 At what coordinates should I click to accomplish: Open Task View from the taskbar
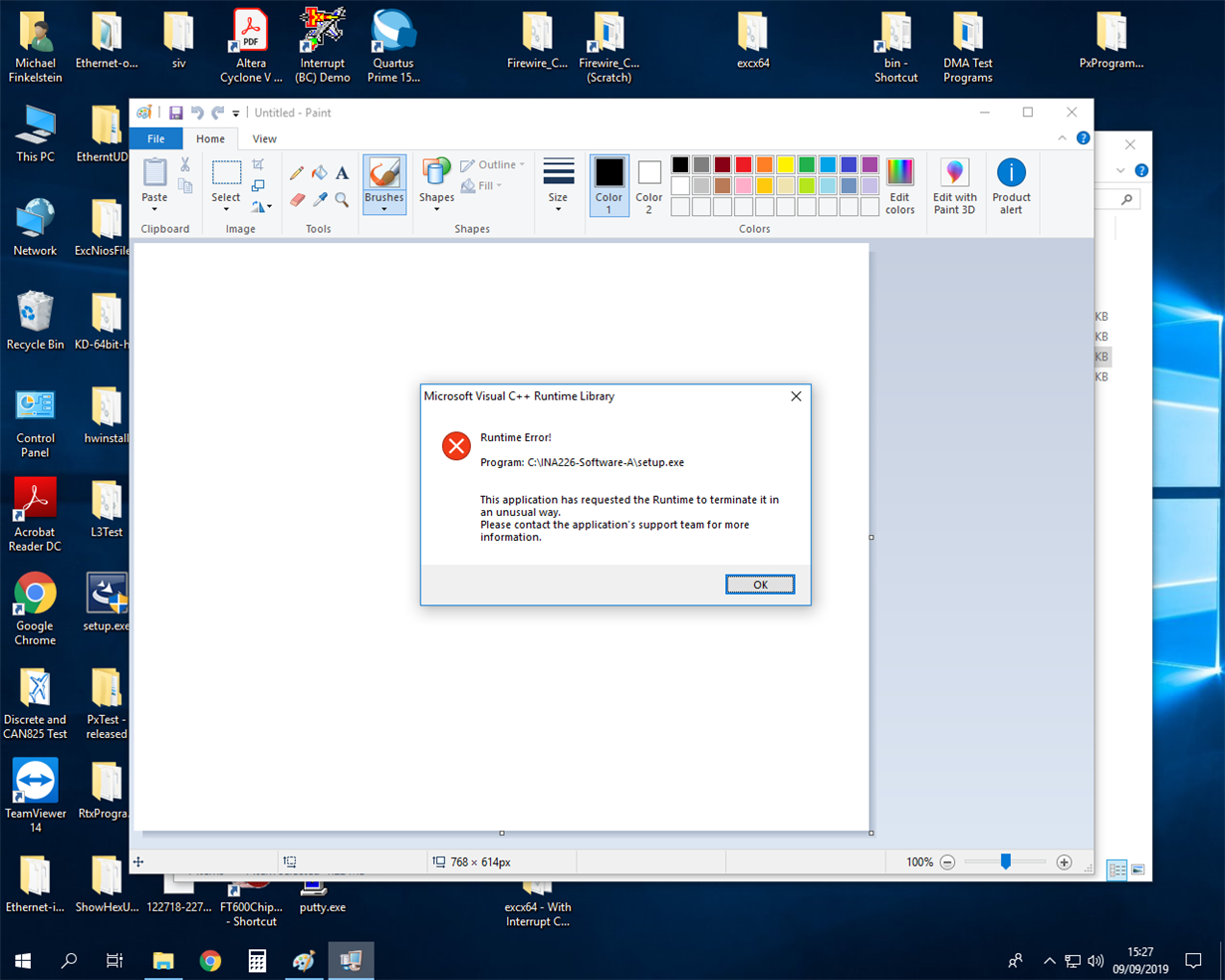116,961
